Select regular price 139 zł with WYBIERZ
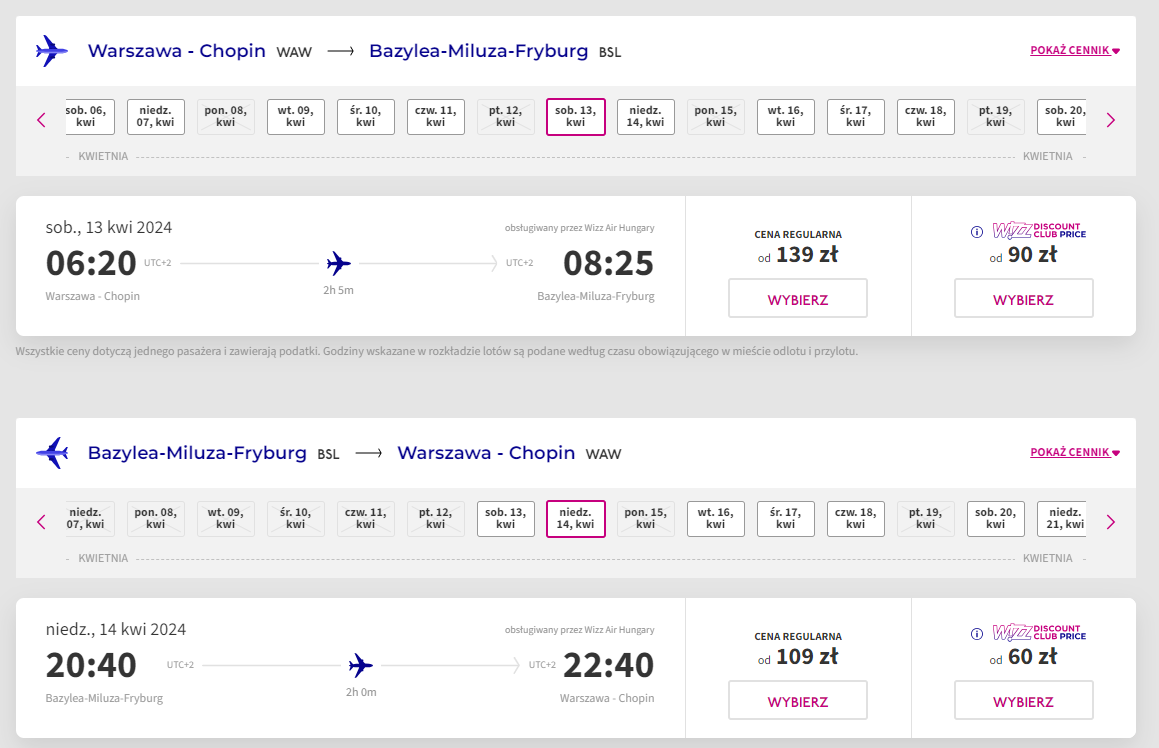The width and height of the screenshot is (1159, 748). 798,299
